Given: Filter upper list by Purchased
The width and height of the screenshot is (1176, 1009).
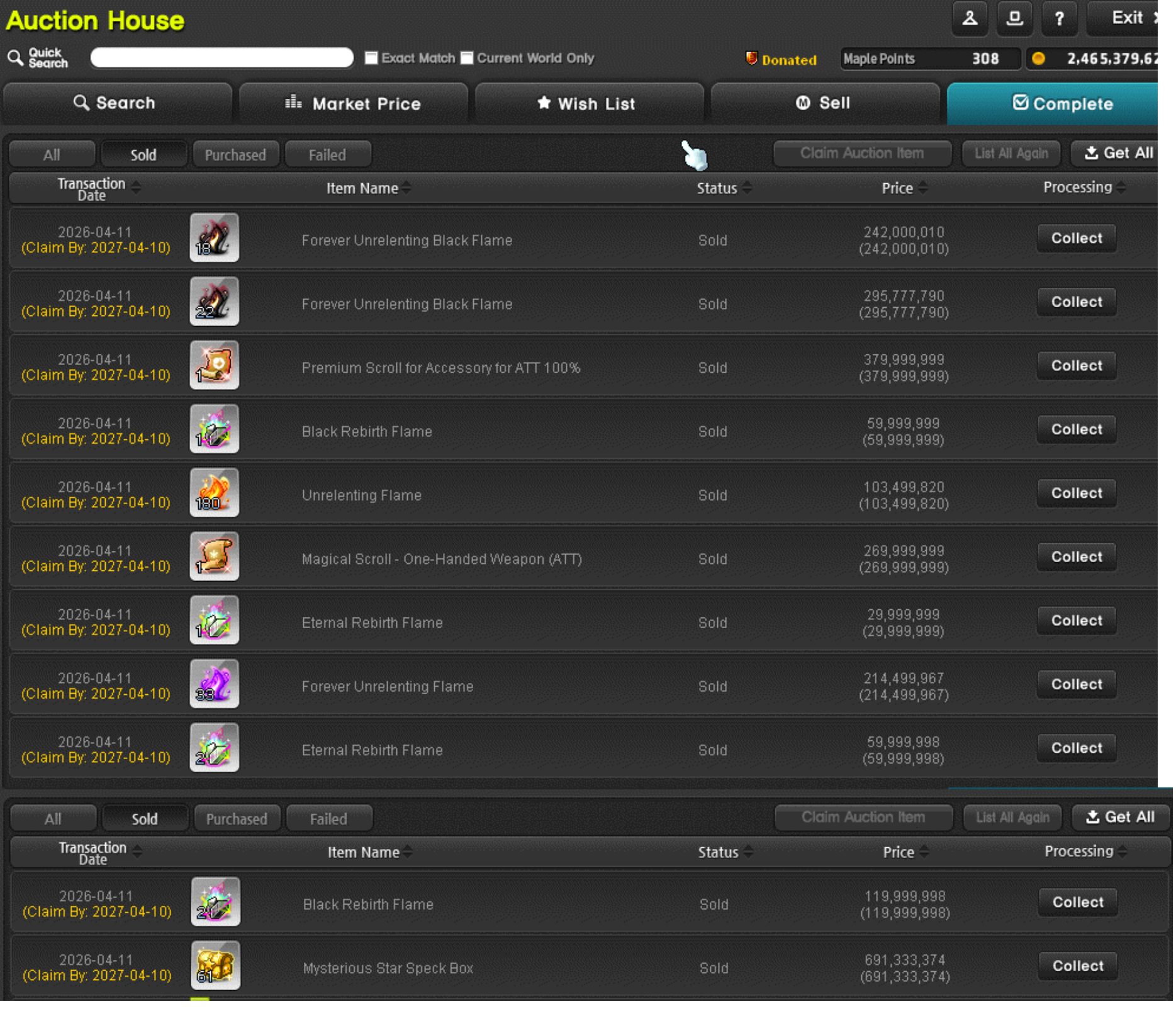Looking at the screenshot, I should (x=236, y=154).
